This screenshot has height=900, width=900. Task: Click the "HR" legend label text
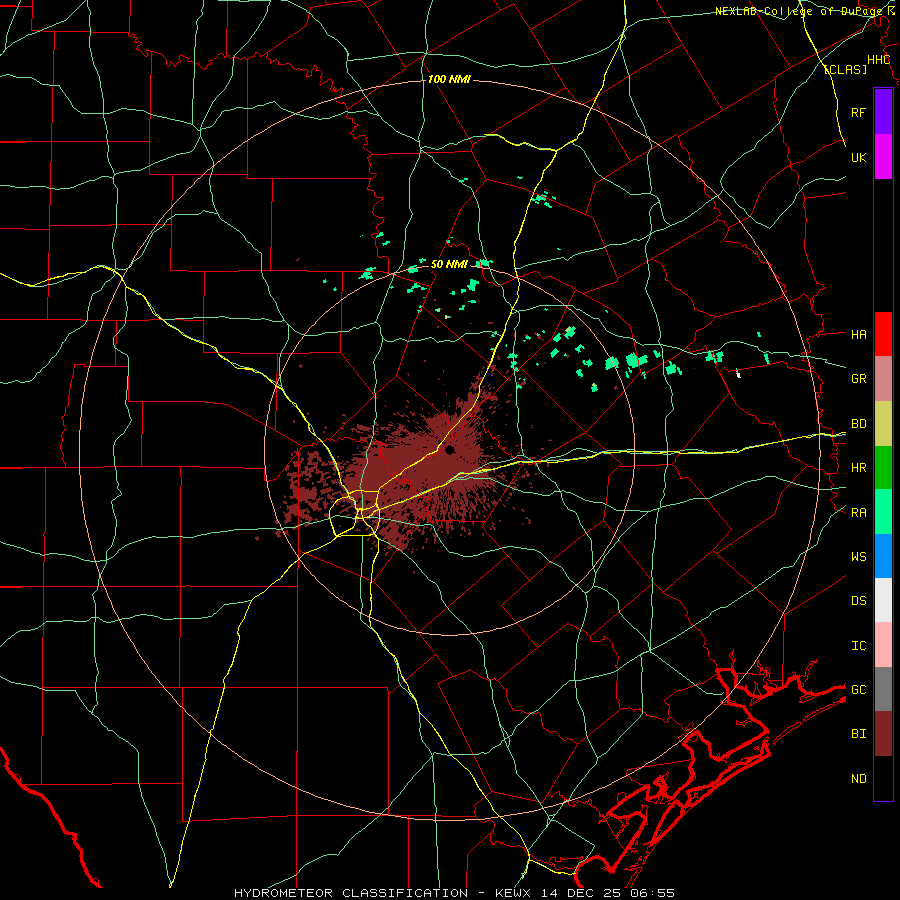click(858, 468)
